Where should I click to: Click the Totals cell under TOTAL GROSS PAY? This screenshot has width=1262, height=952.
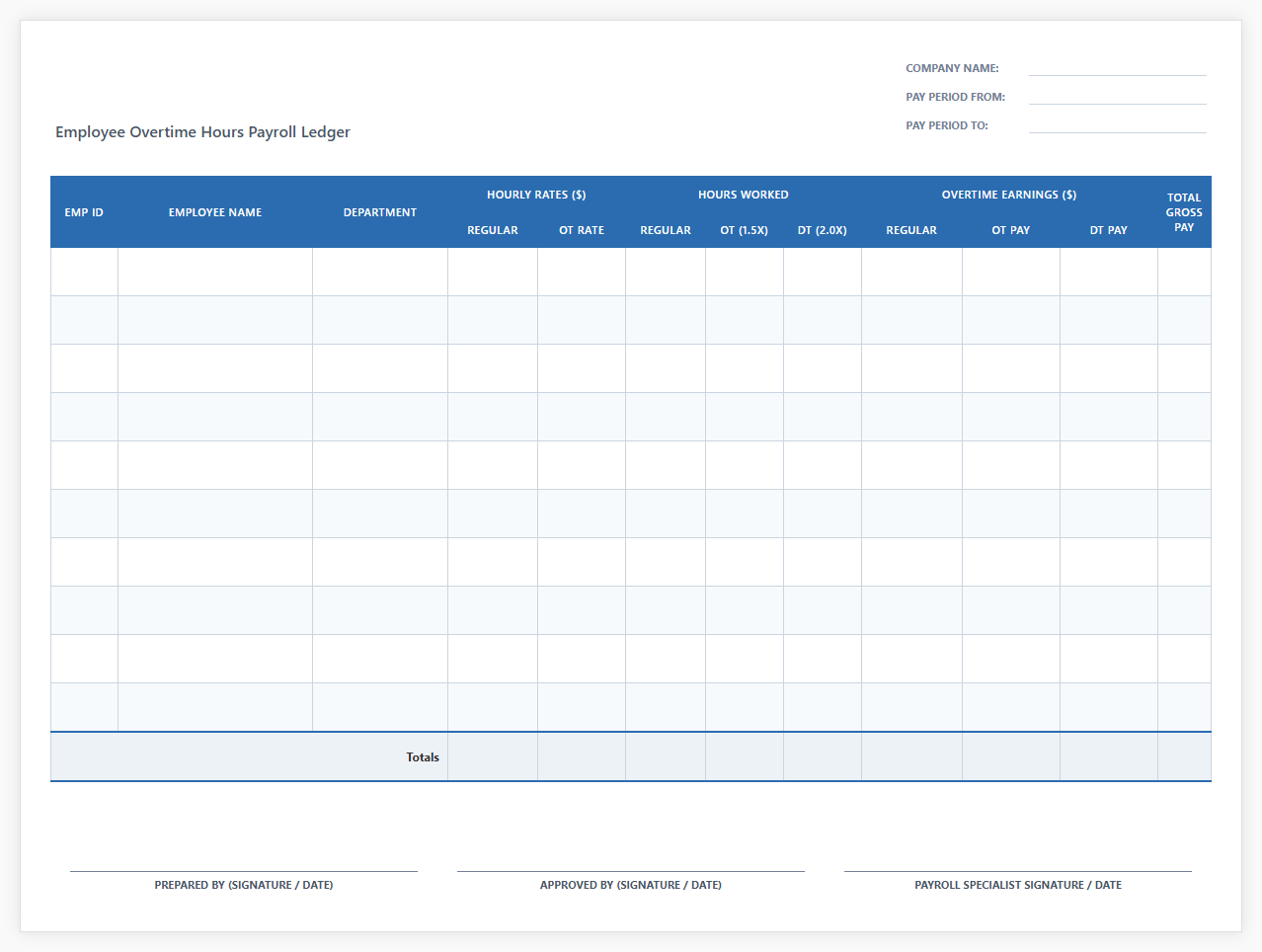point(1184,757)
